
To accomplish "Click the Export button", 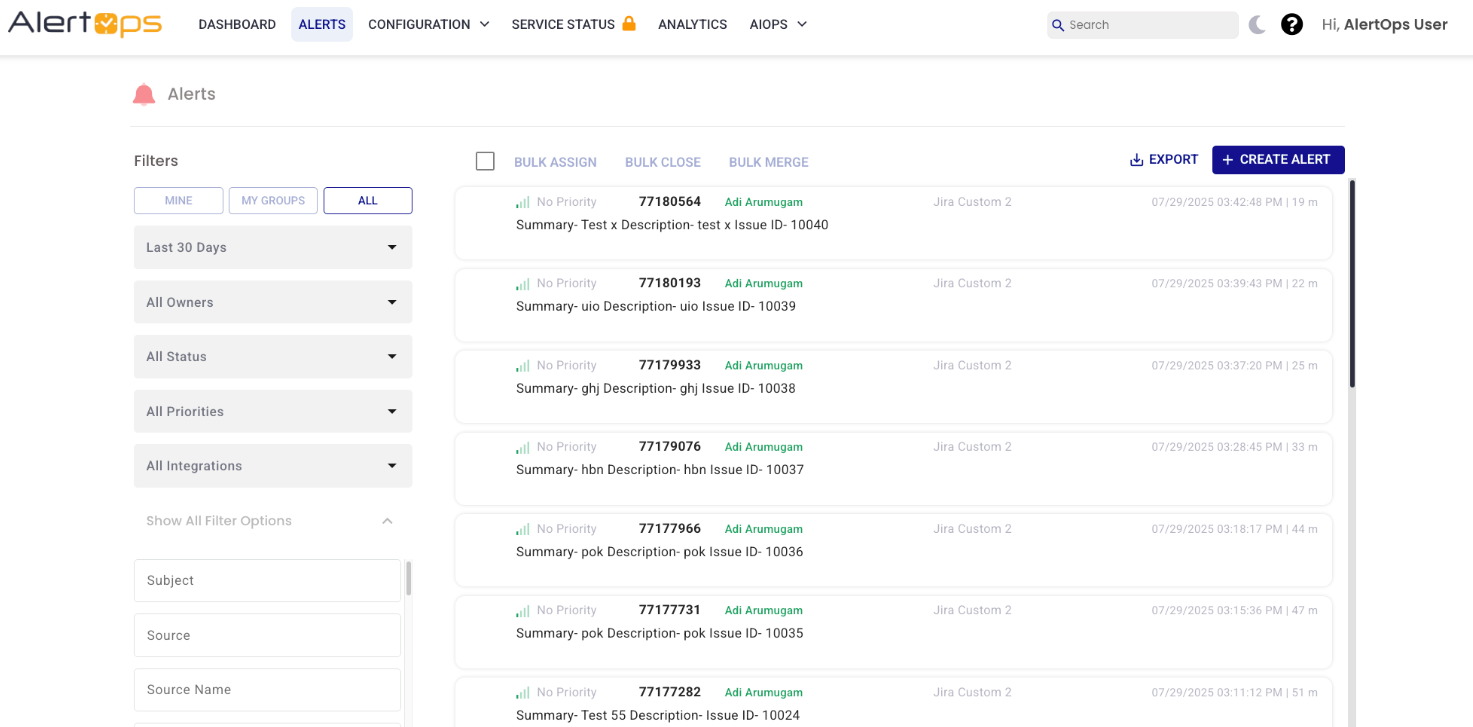I will 1164,160.
